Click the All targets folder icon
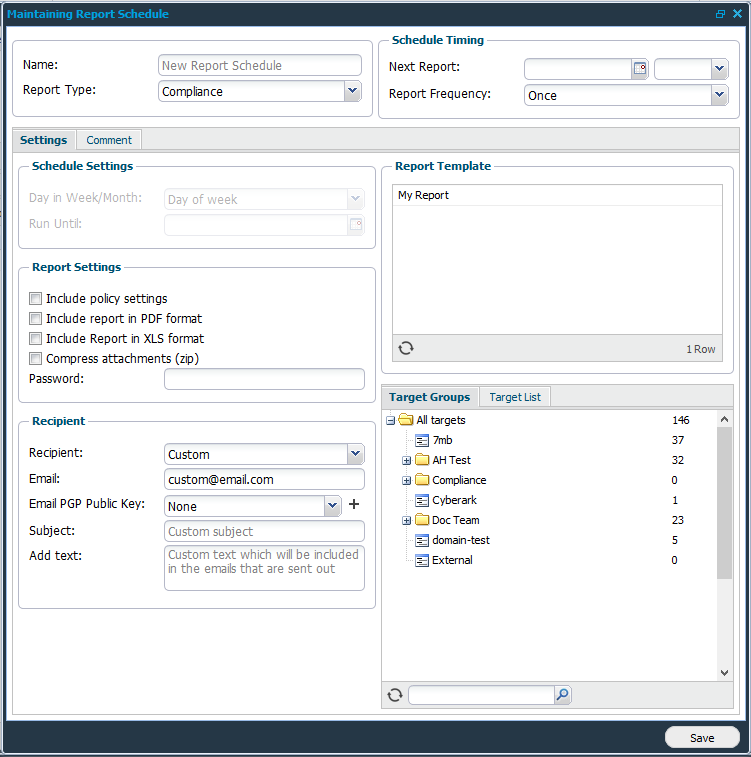 [x=406, y=420]
